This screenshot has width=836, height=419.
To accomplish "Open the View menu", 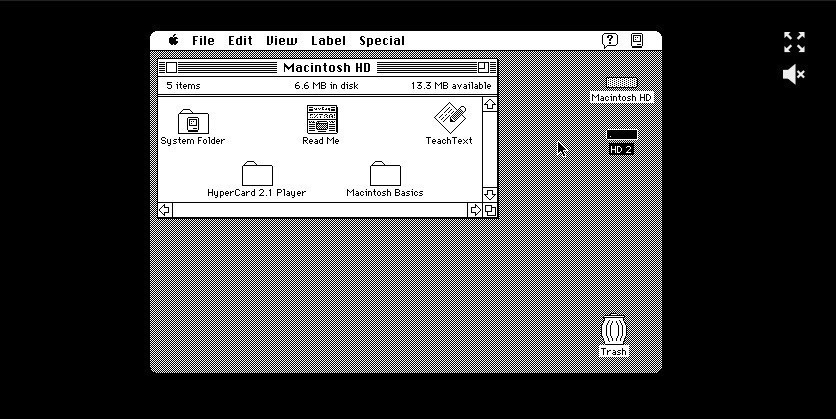I will coord(282,41).
